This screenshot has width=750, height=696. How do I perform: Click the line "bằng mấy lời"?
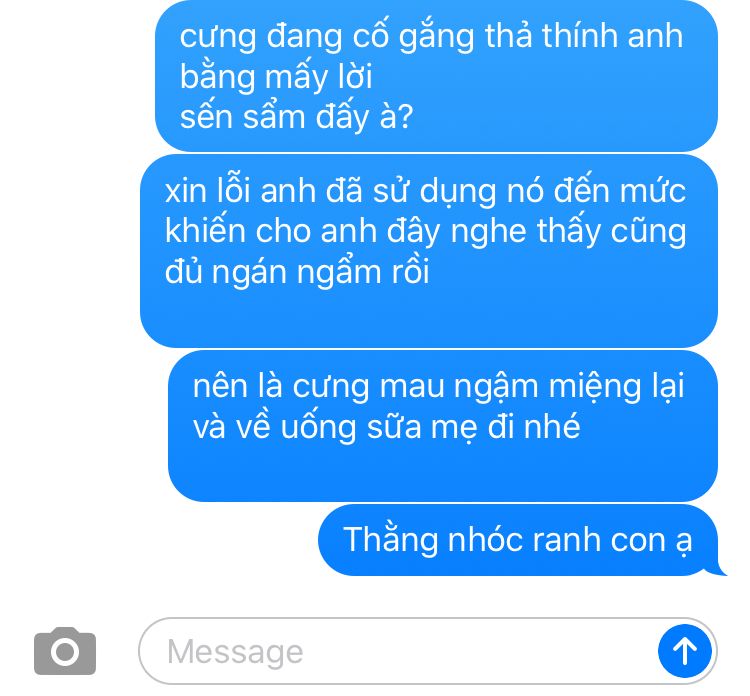[x=276, y=77]
